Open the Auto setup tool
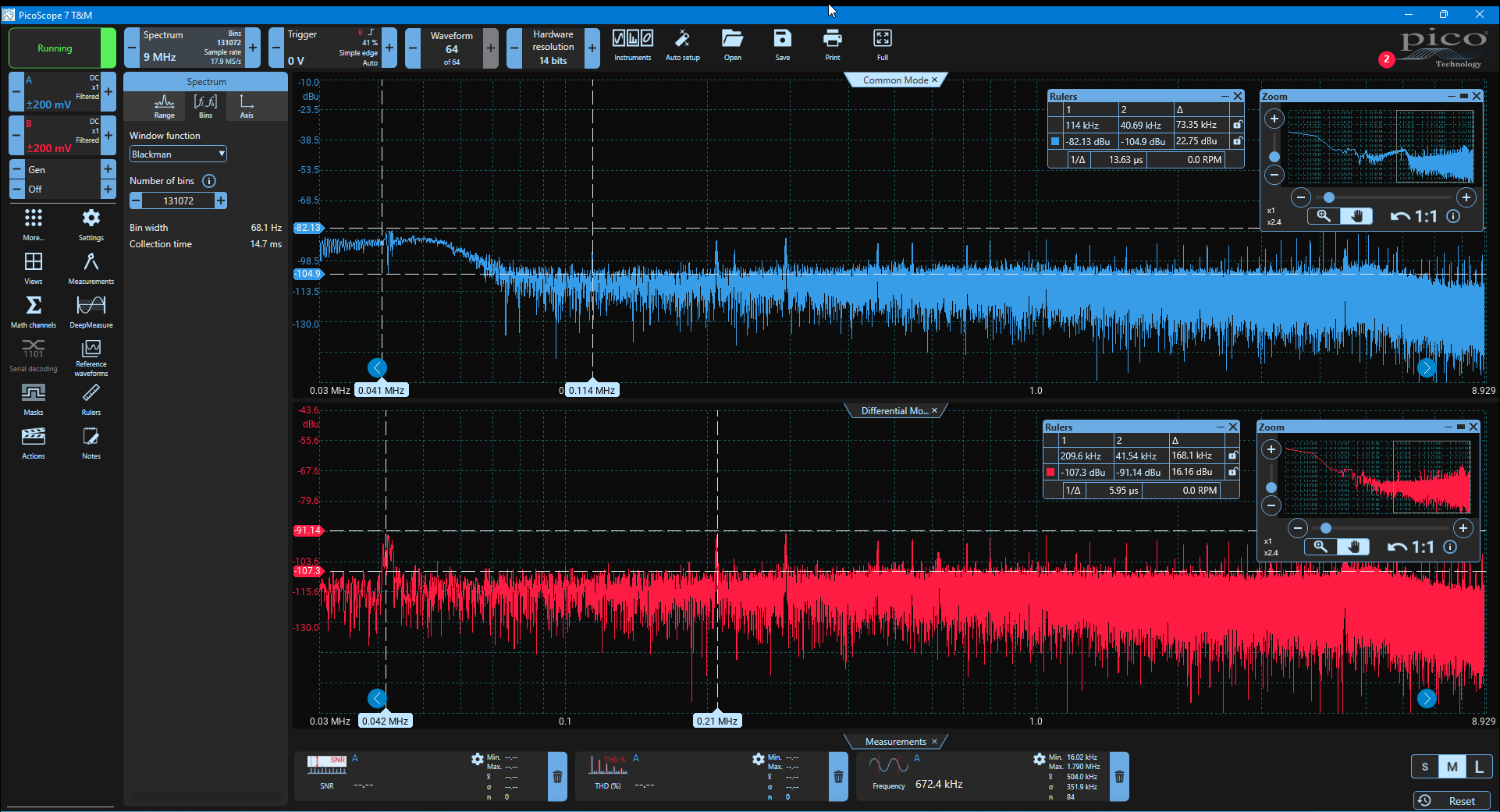 coord(682,45)
